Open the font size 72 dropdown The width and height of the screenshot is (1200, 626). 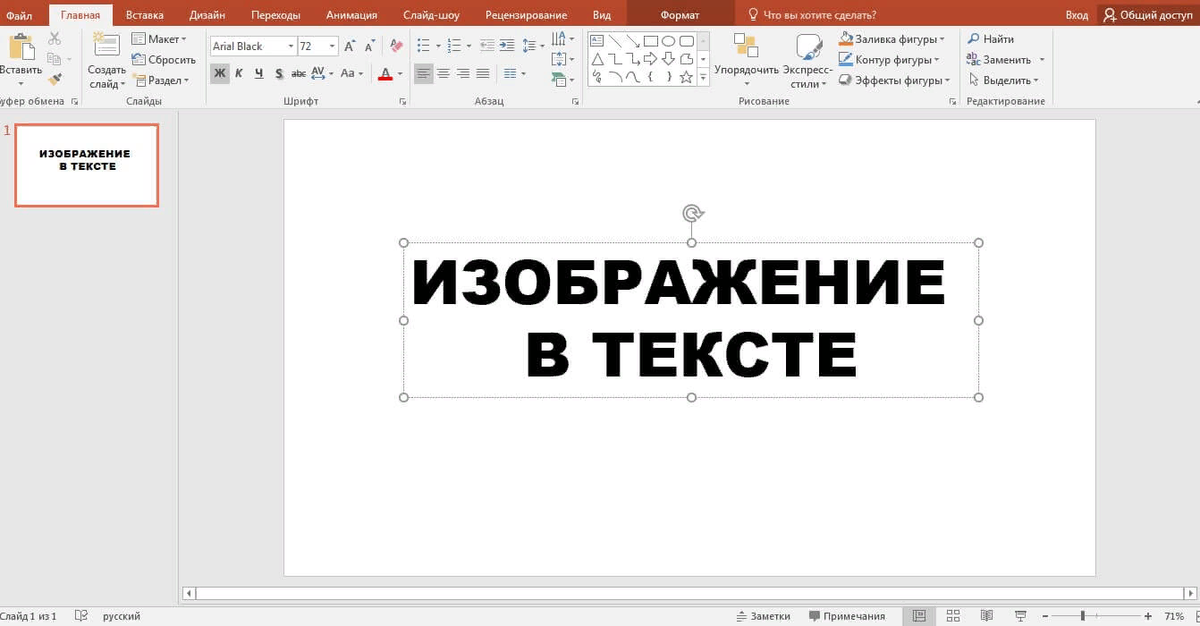(333, 46)
